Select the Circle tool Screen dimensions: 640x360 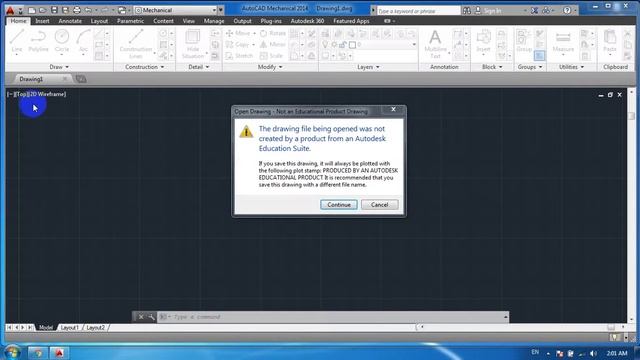62,41
